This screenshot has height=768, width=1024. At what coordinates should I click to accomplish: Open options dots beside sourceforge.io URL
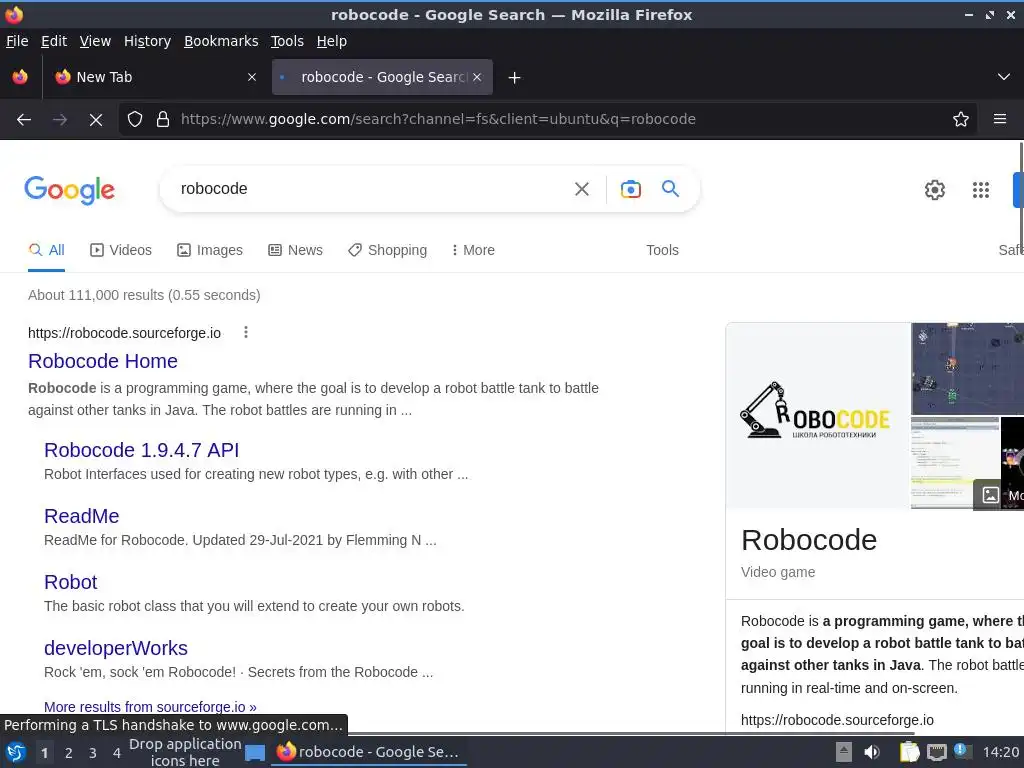coord(246,332)
